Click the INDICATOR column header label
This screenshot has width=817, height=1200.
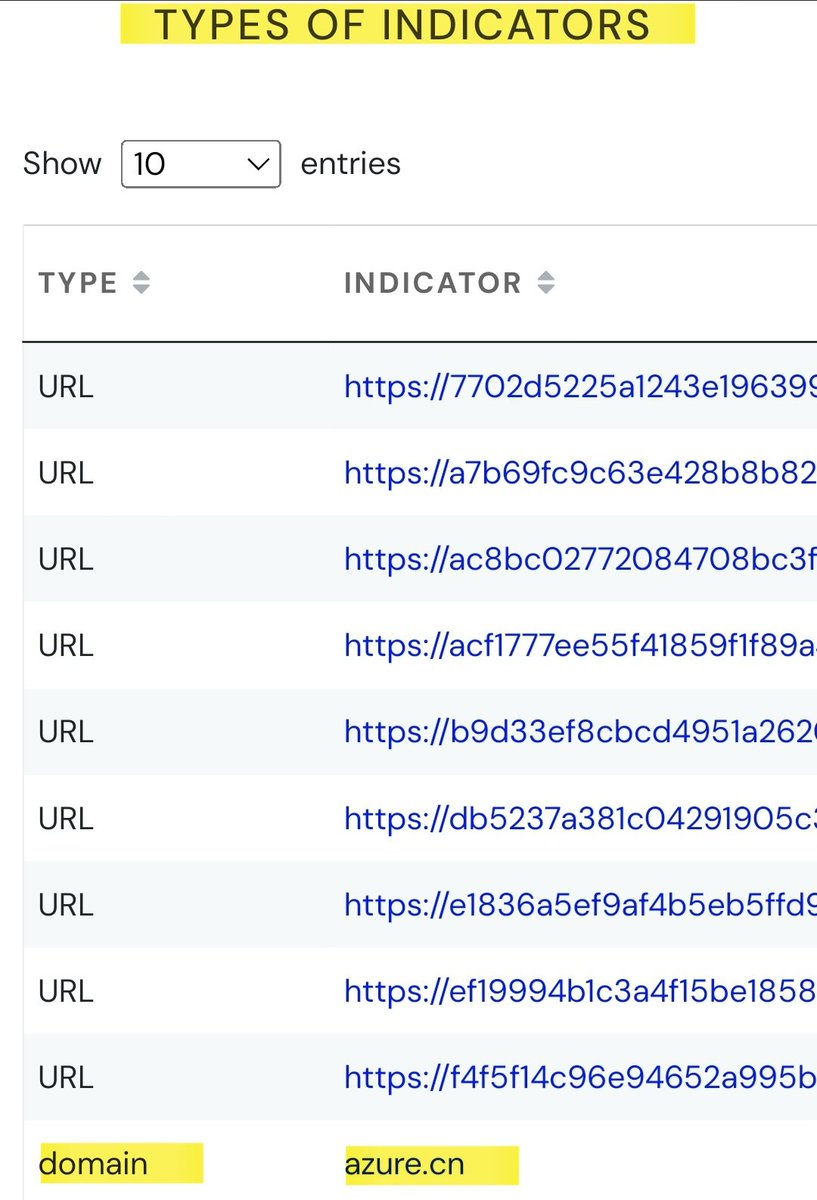point(432,284)
